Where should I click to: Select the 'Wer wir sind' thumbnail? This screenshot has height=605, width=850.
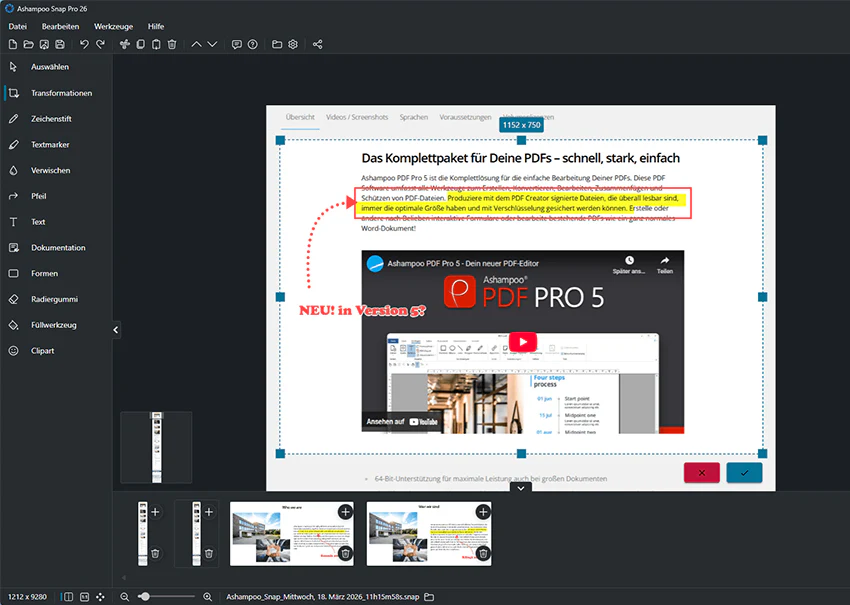tap(429, 533)
